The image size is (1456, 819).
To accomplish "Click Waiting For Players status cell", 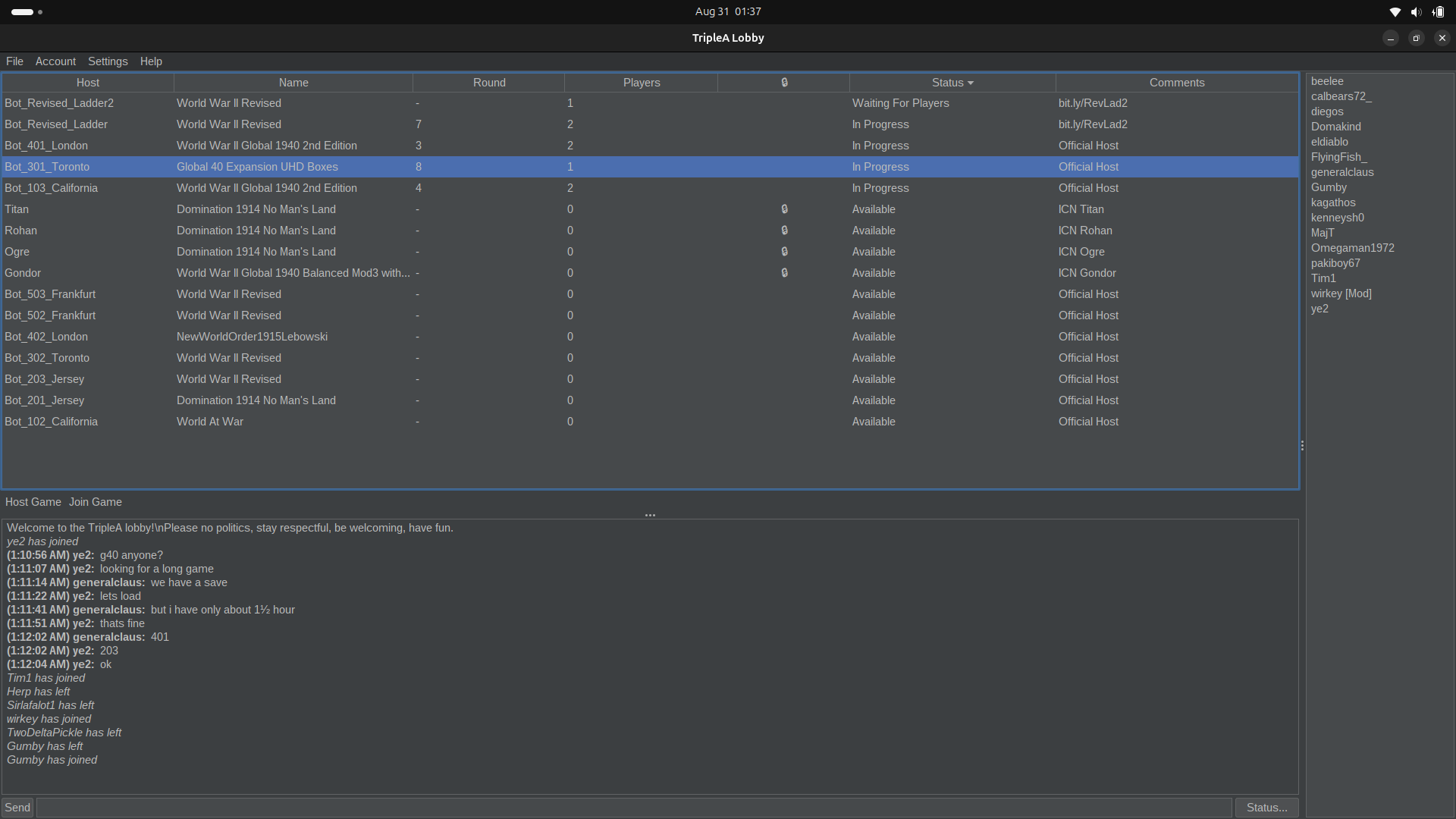I will coord(900,103).
